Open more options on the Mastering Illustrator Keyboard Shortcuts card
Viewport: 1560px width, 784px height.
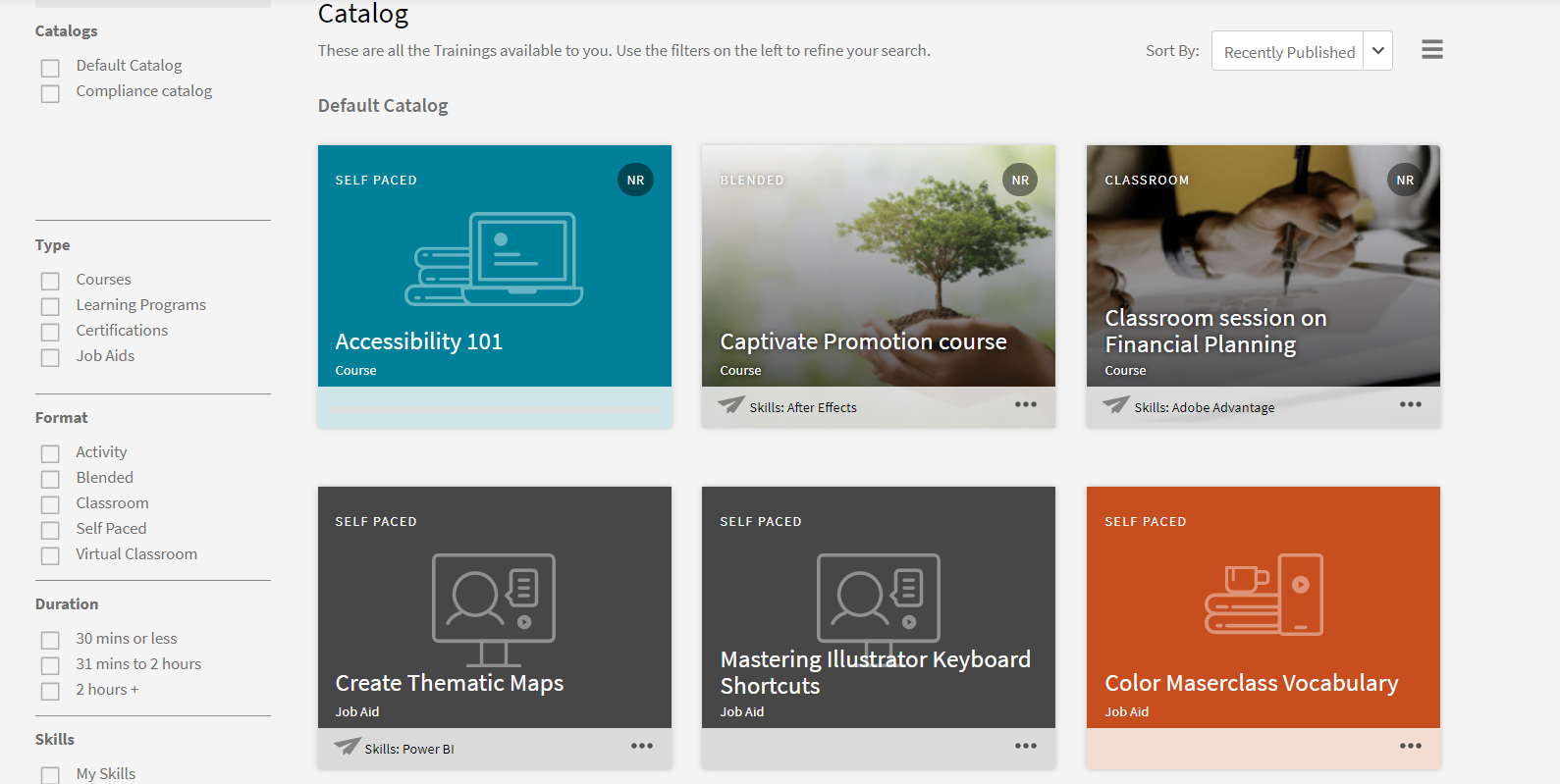tap(1026, 746)
